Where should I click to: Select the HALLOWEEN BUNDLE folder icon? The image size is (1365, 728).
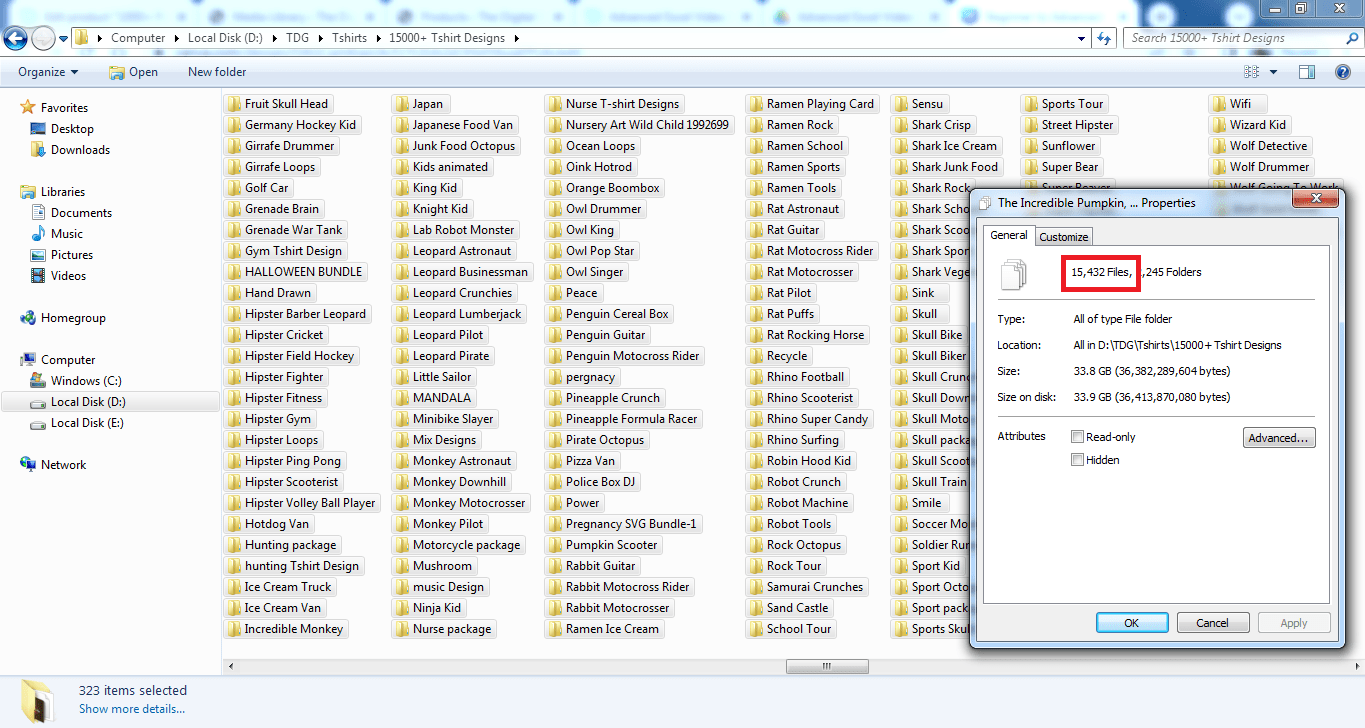pos(233,272)
